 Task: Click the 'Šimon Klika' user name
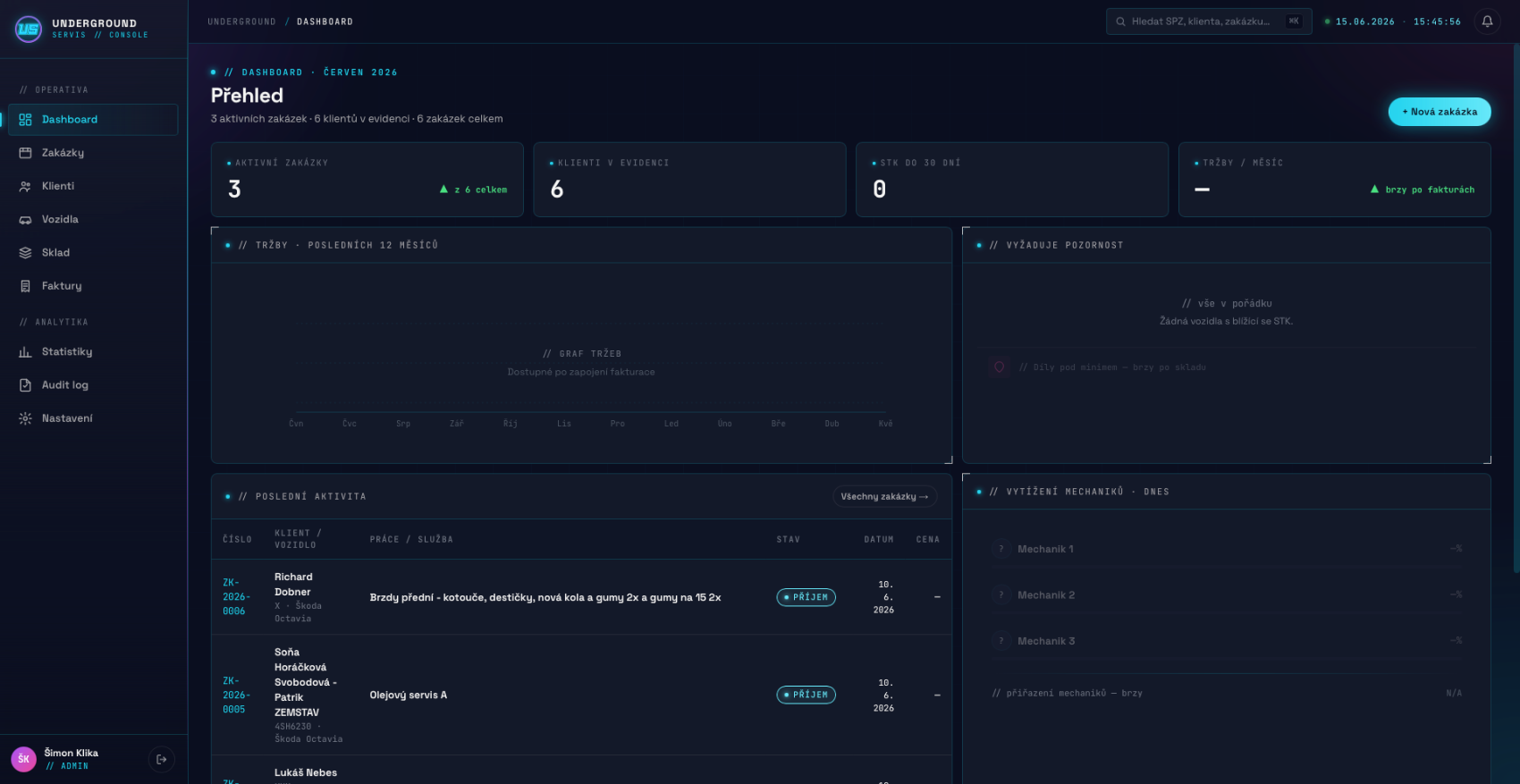[x=72, y=753]
